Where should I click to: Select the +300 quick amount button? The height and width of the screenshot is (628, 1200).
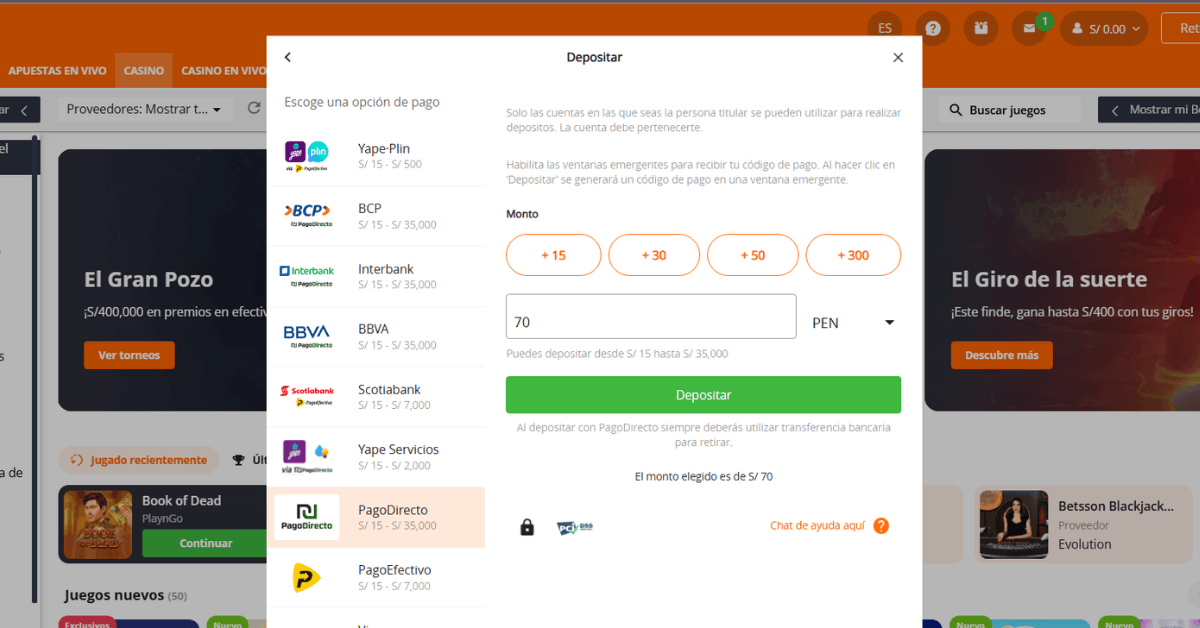(x=853, y=255)
